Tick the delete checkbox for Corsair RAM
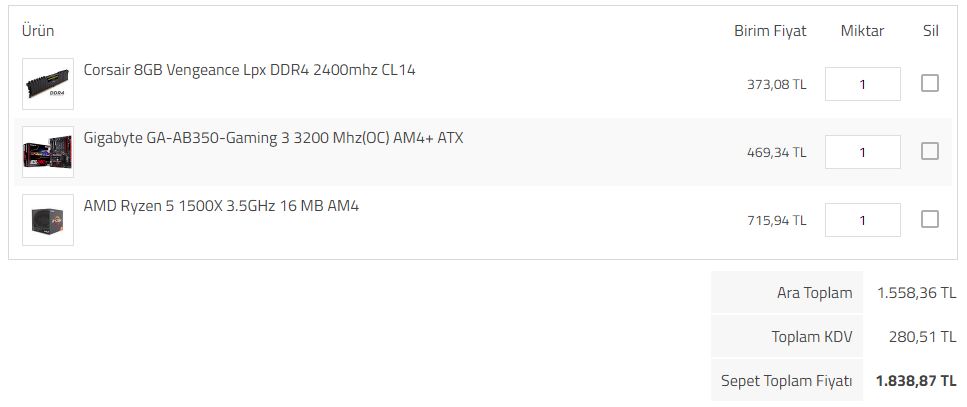This screenshot has height=407, width=967. click(930, 83)
